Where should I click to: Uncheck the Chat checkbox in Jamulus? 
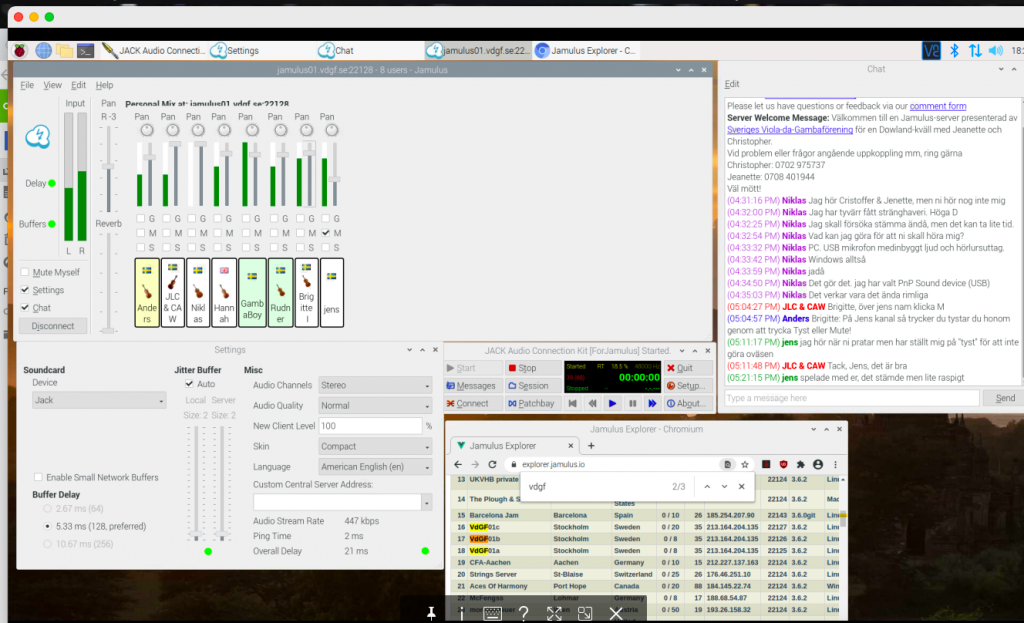click(x=25, y=308)
